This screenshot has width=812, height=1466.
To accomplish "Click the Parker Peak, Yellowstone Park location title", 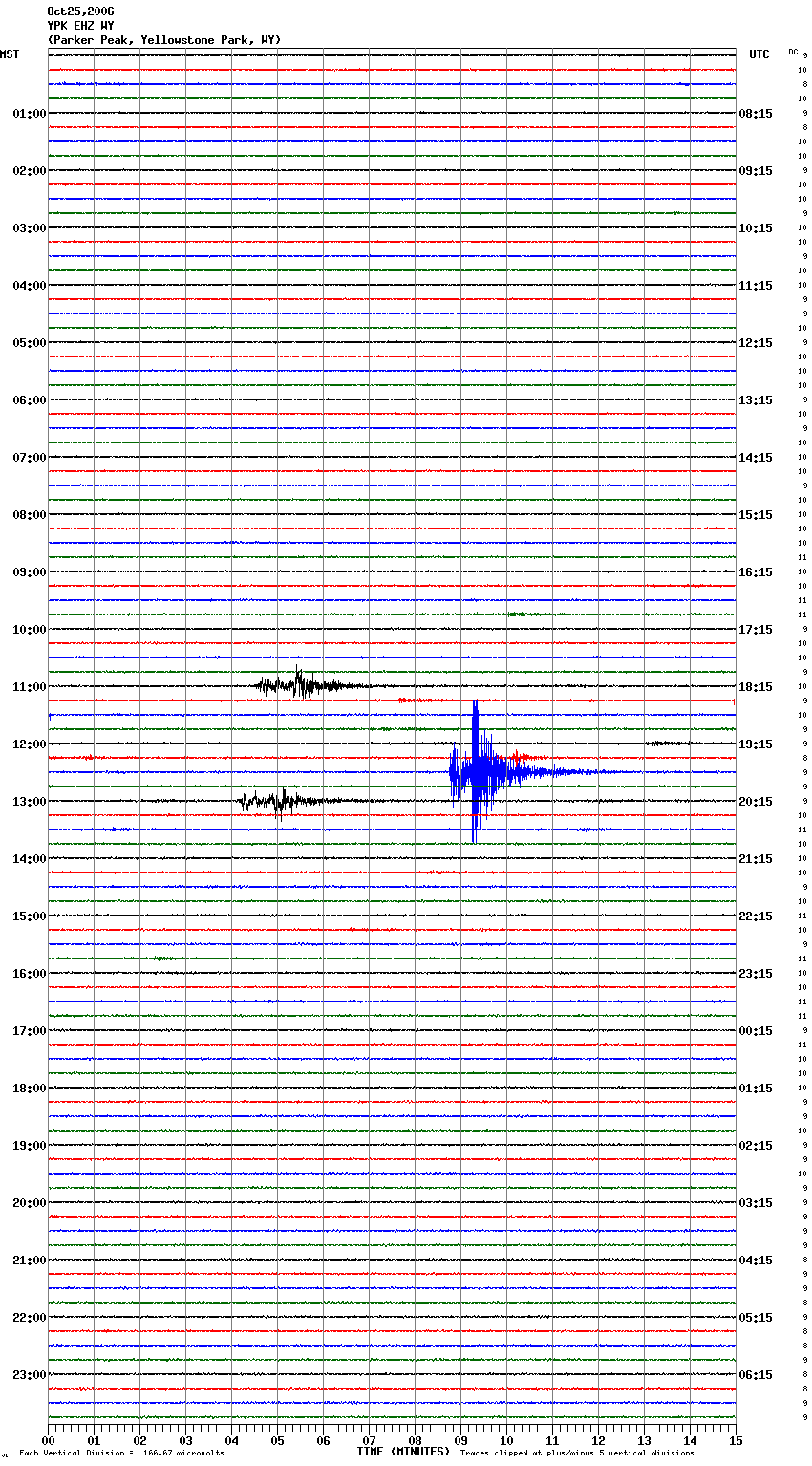I will coord(163,40).
